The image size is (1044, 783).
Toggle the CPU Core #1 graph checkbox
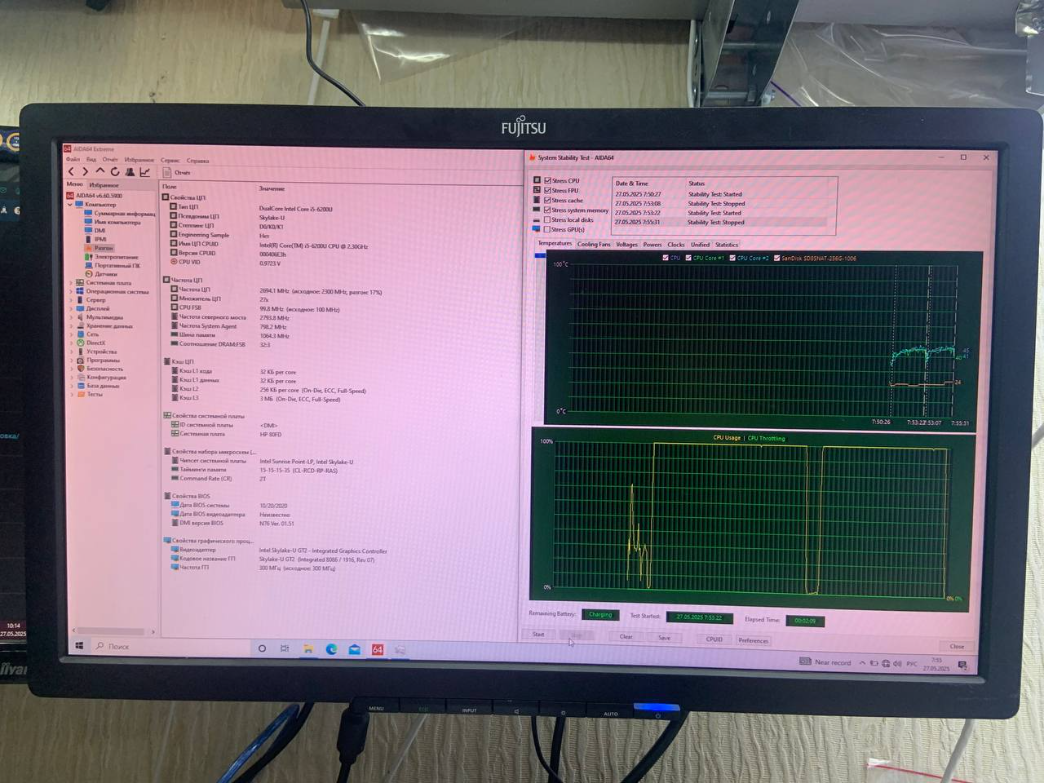689,258
